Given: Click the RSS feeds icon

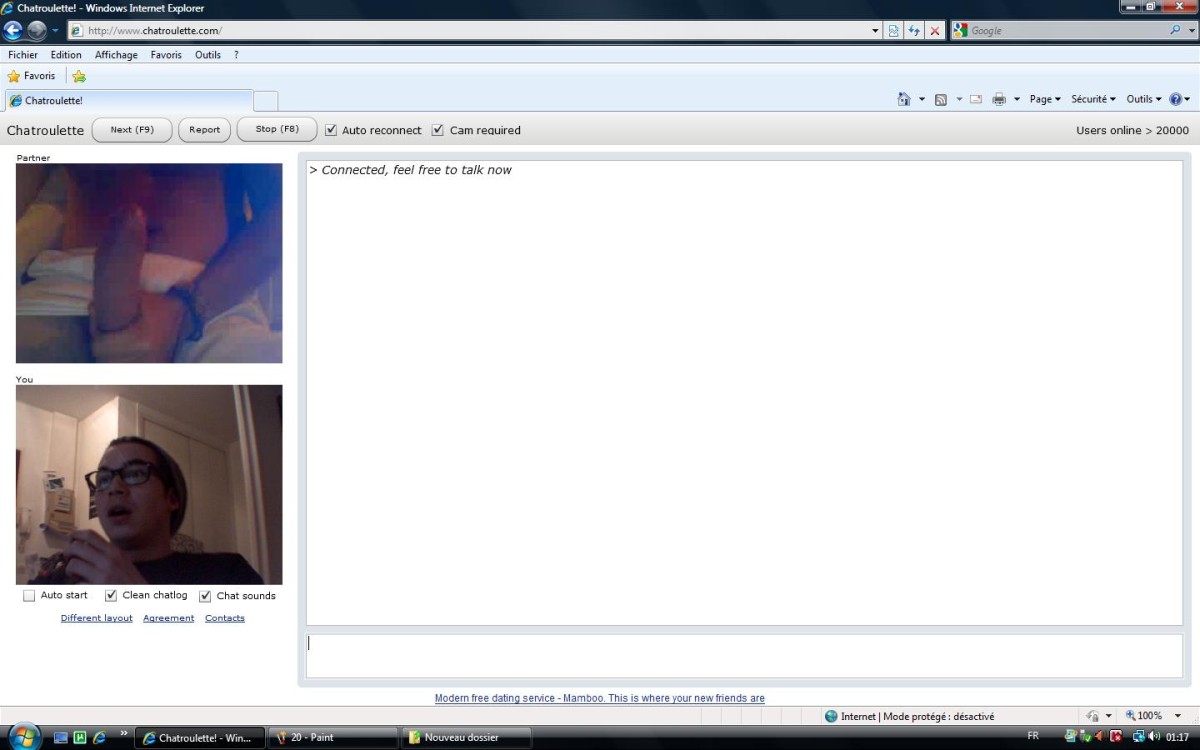Looking at the screenshot, I should [x=940, y=99].
